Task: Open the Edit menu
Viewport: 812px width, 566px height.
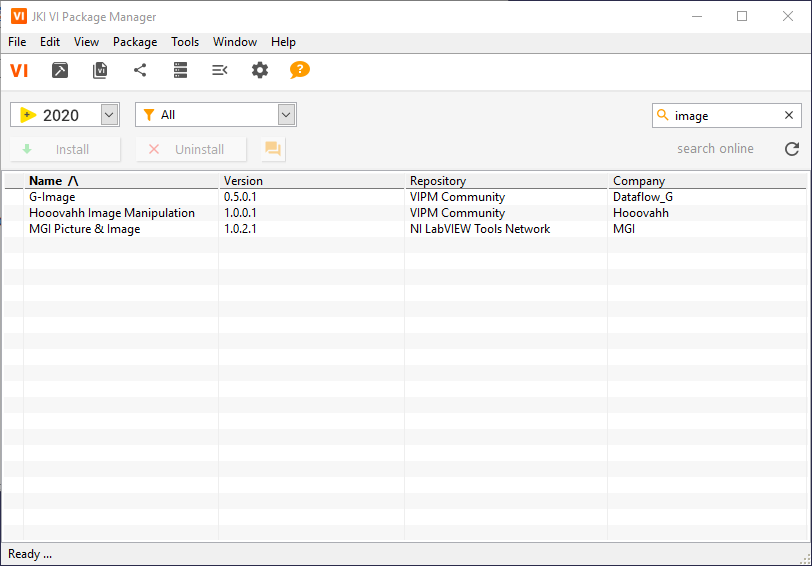Action: coord(50,42)
